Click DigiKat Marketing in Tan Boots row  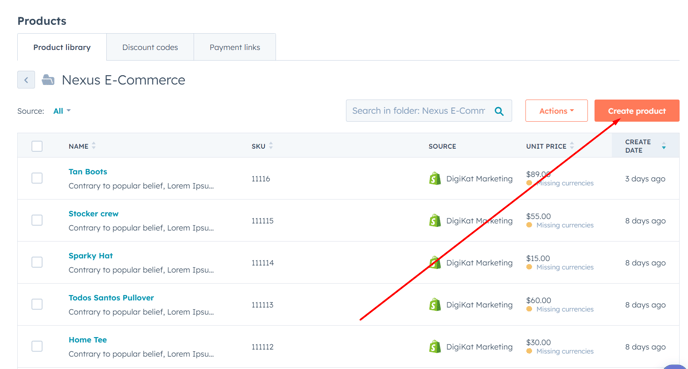(479, 179)
